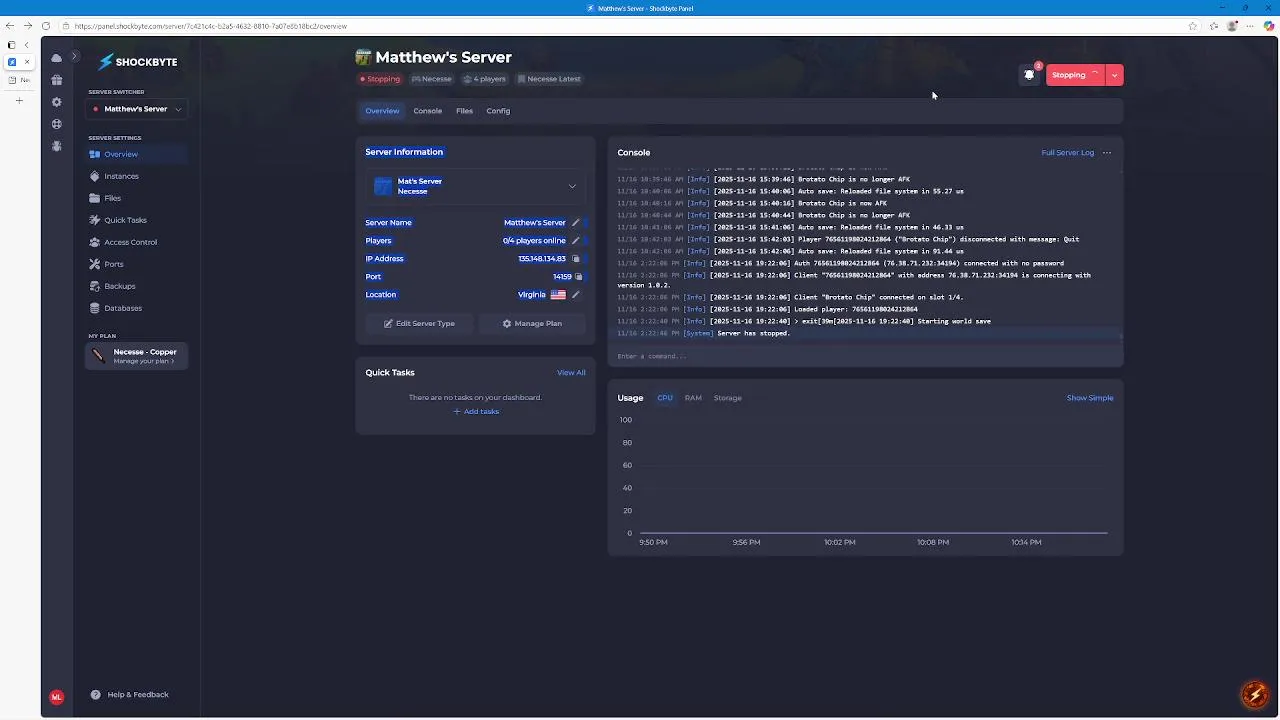Screen dimensions: 1280x720
Task: Open Files in the sidebar
Action: pos(136,198)
